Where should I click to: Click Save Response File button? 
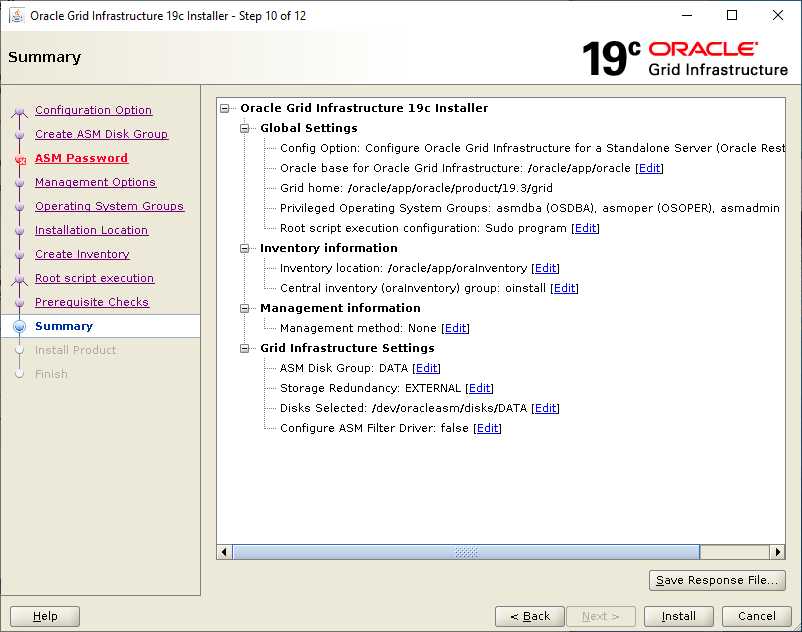pos(717,580)
